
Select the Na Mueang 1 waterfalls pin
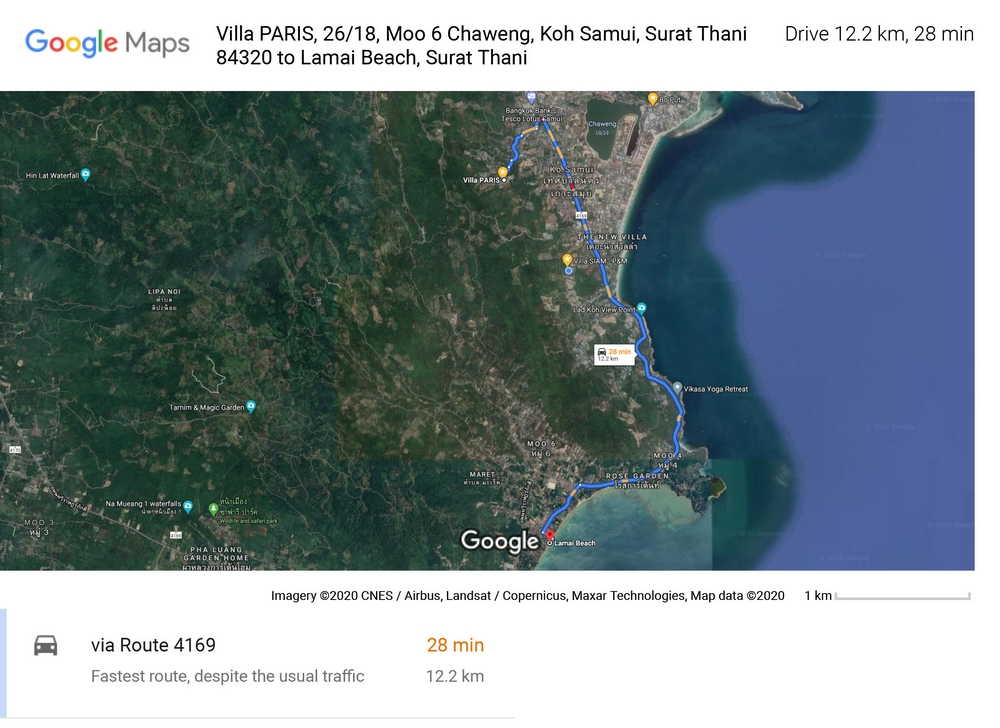187,505
